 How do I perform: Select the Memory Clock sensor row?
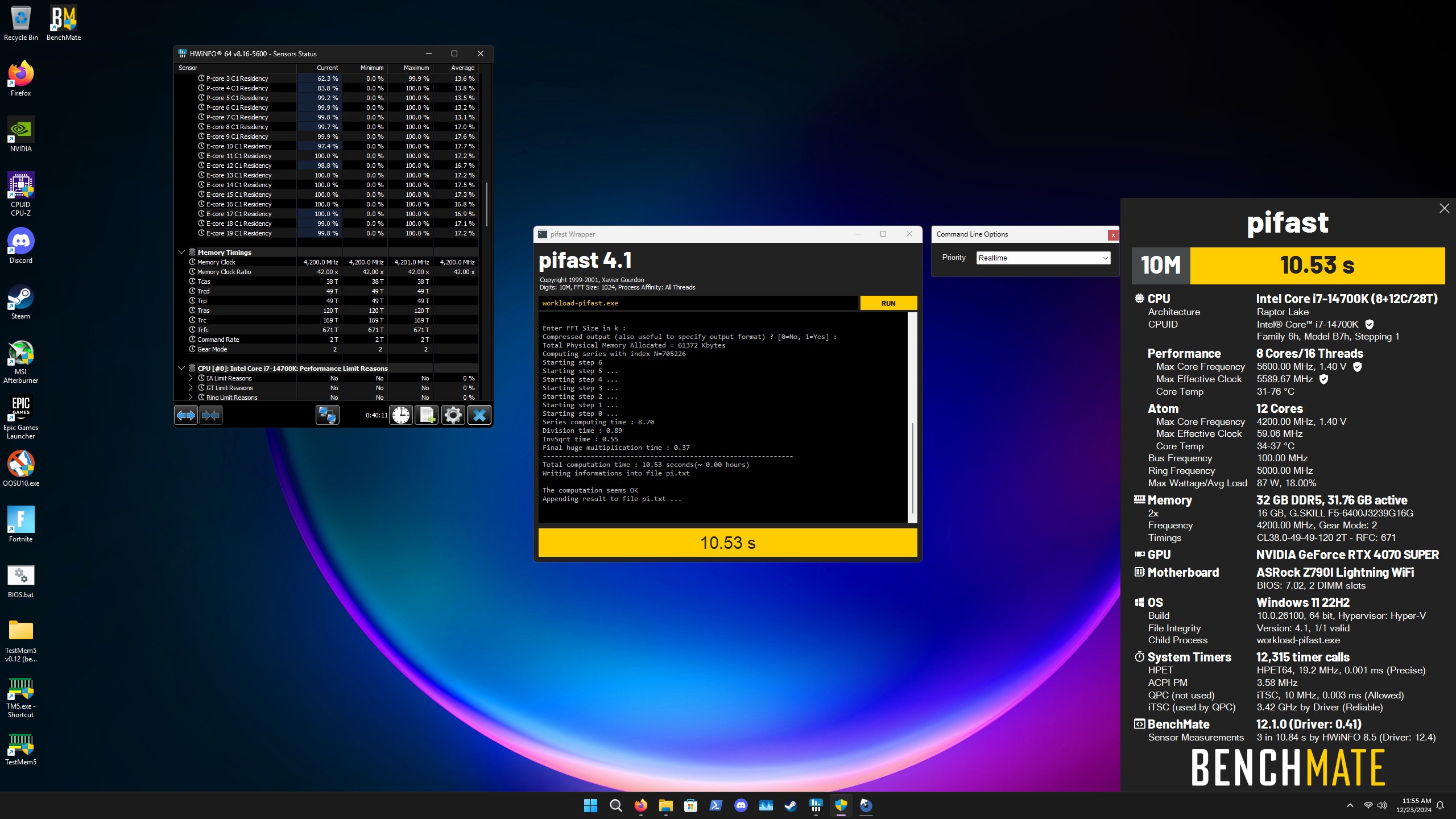tap(326, 262)
